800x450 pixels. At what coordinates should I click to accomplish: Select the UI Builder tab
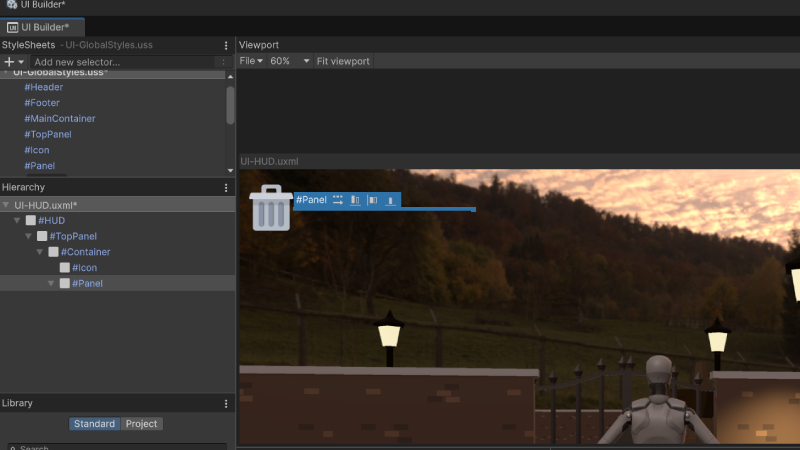tap(44, 27)
